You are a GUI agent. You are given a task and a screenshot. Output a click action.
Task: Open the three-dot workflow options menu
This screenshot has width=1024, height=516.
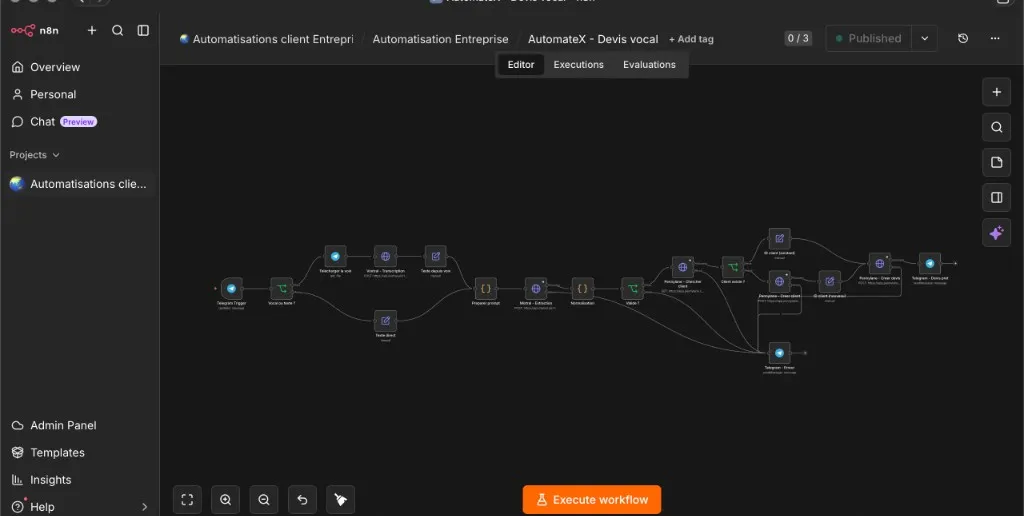pos(995,39)
